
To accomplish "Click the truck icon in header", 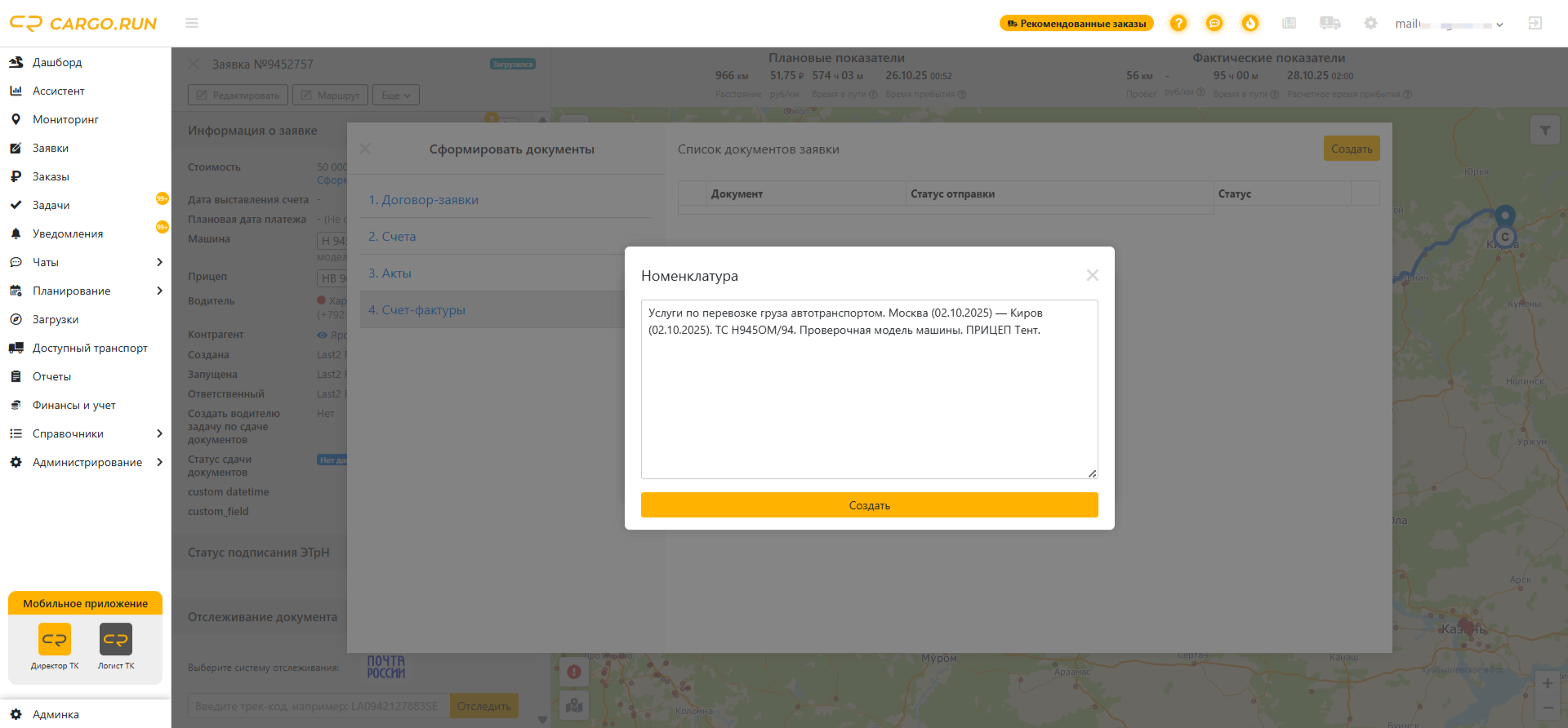I will click(x=1330, y=23).
